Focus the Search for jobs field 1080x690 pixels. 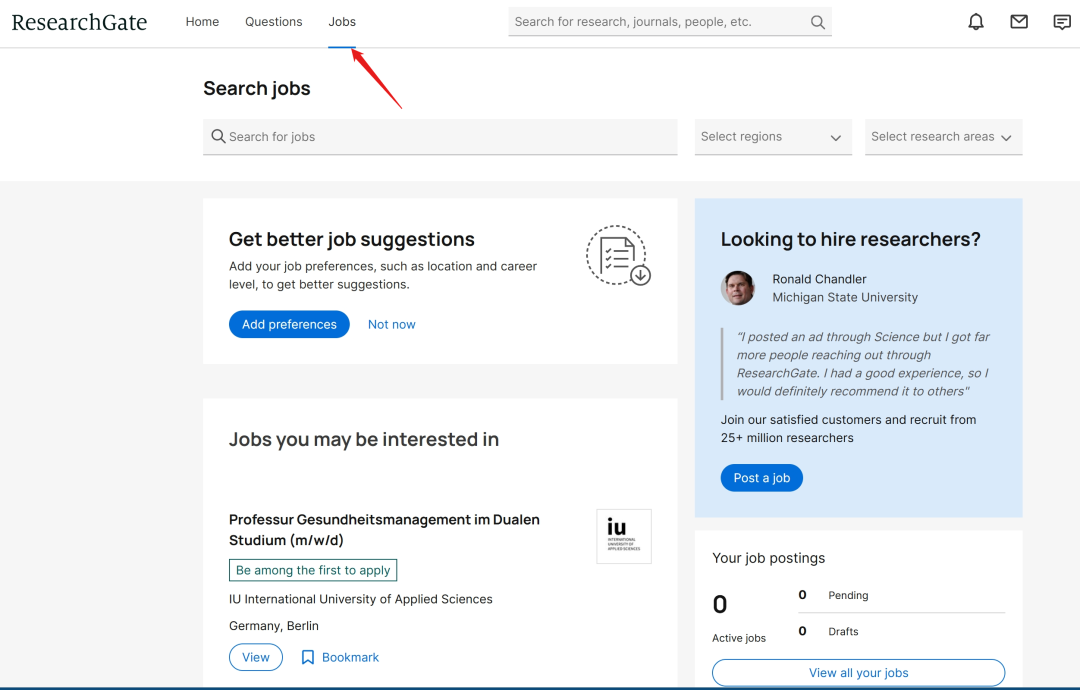[440, 136]
